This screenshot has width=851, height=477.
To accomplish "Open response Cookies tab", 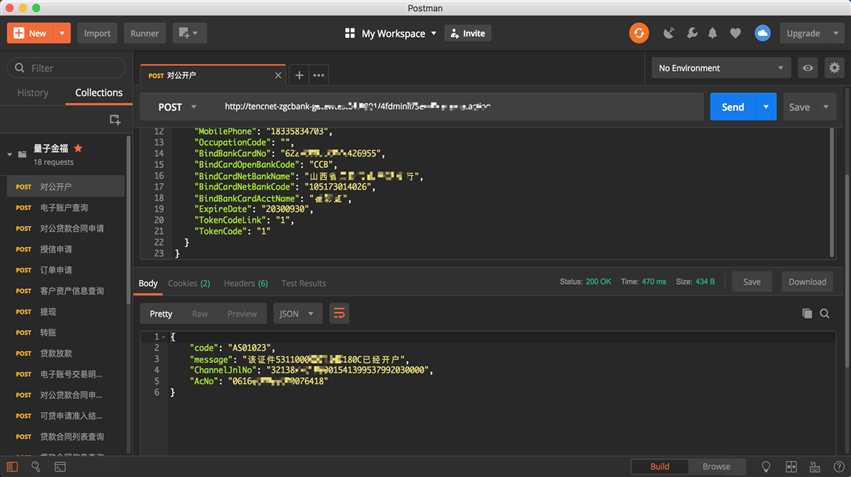I will [x=189, y=283].
